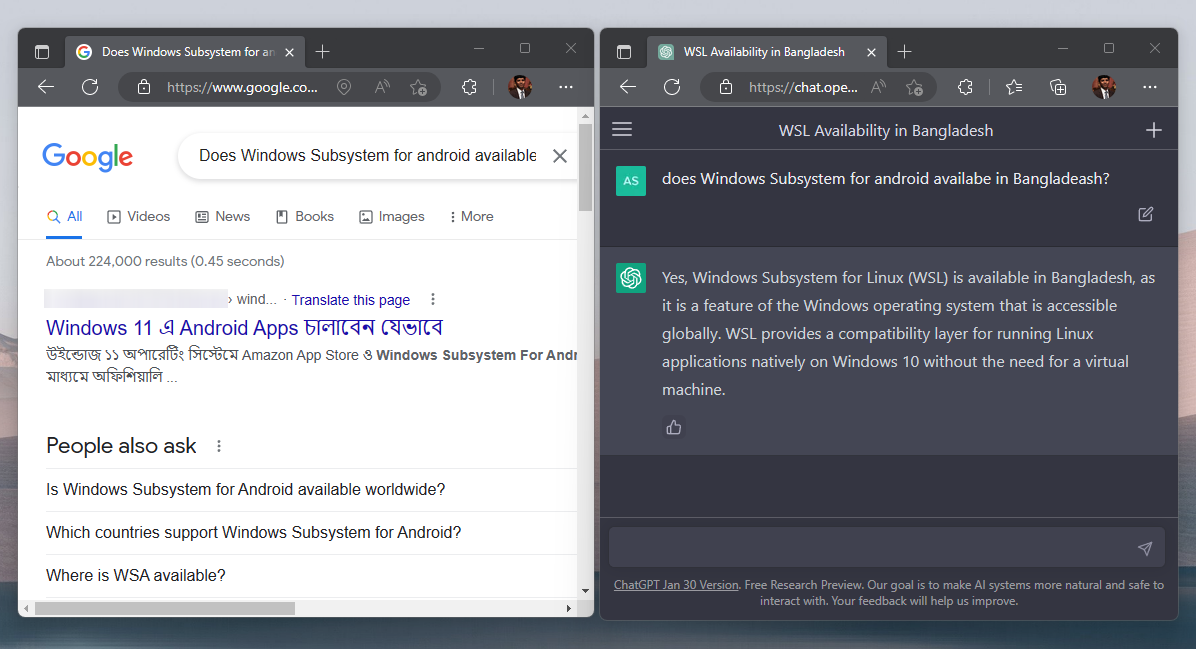The width and height of the screenshot is (1196, 649).
Task: Open Collections icon in ChatGPT window
Action: pos(1058,87)
